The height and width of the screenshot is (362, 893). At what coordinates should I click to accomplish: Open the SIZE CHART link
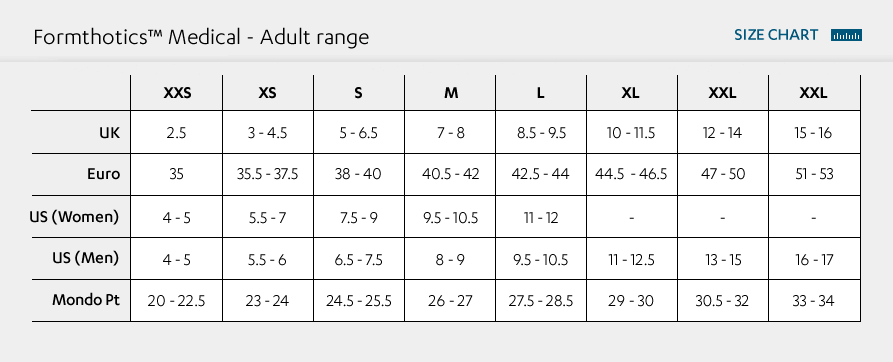776,35
